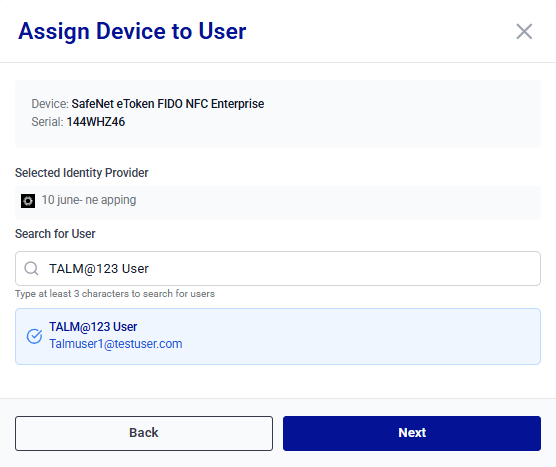This screenshot has width=556, height=467.
Task: Click the Serial label in info card
Action: pyautogui.click(x=47, y=122)
